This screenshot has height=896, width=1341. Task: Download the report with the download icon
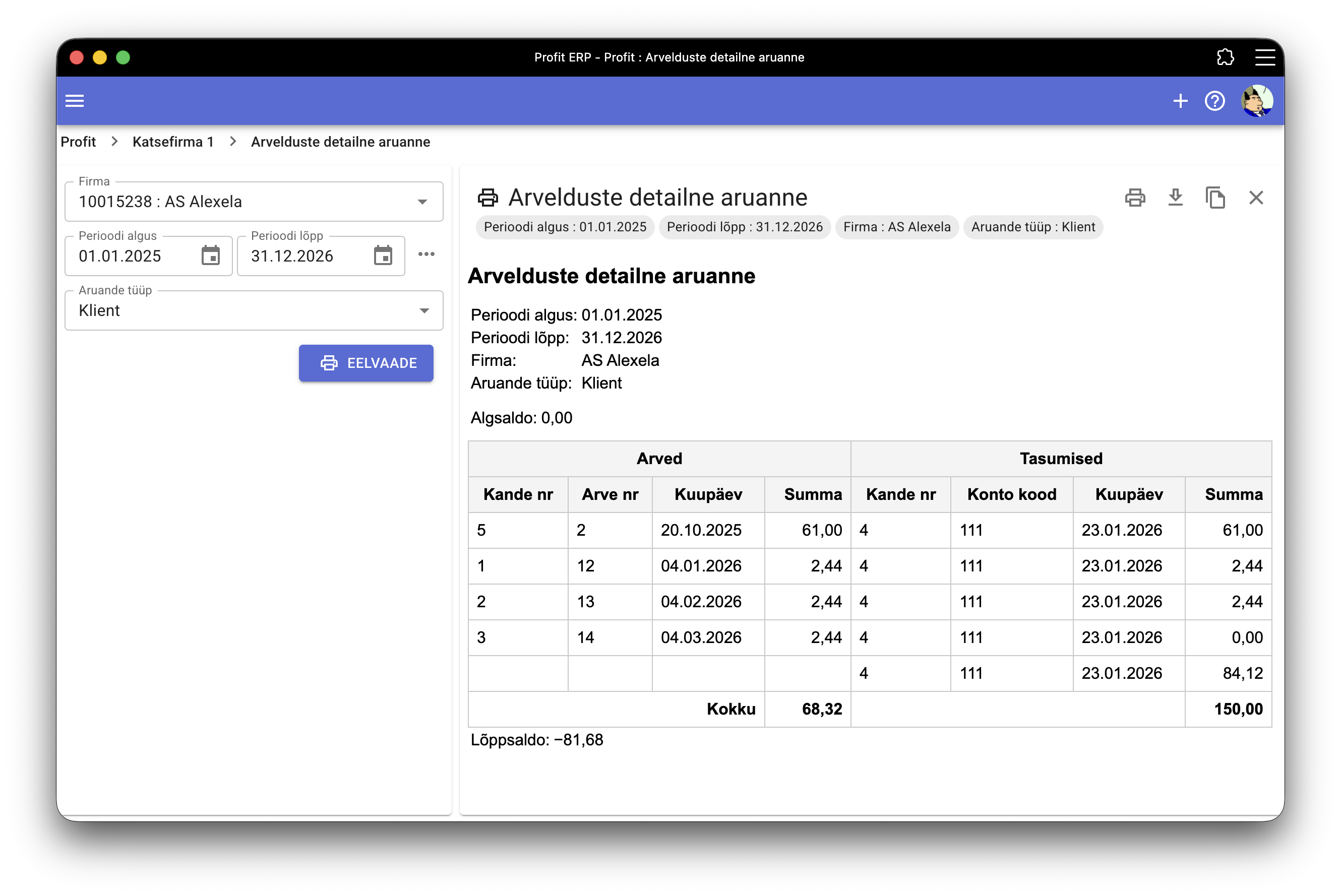tap(1175, 198)
